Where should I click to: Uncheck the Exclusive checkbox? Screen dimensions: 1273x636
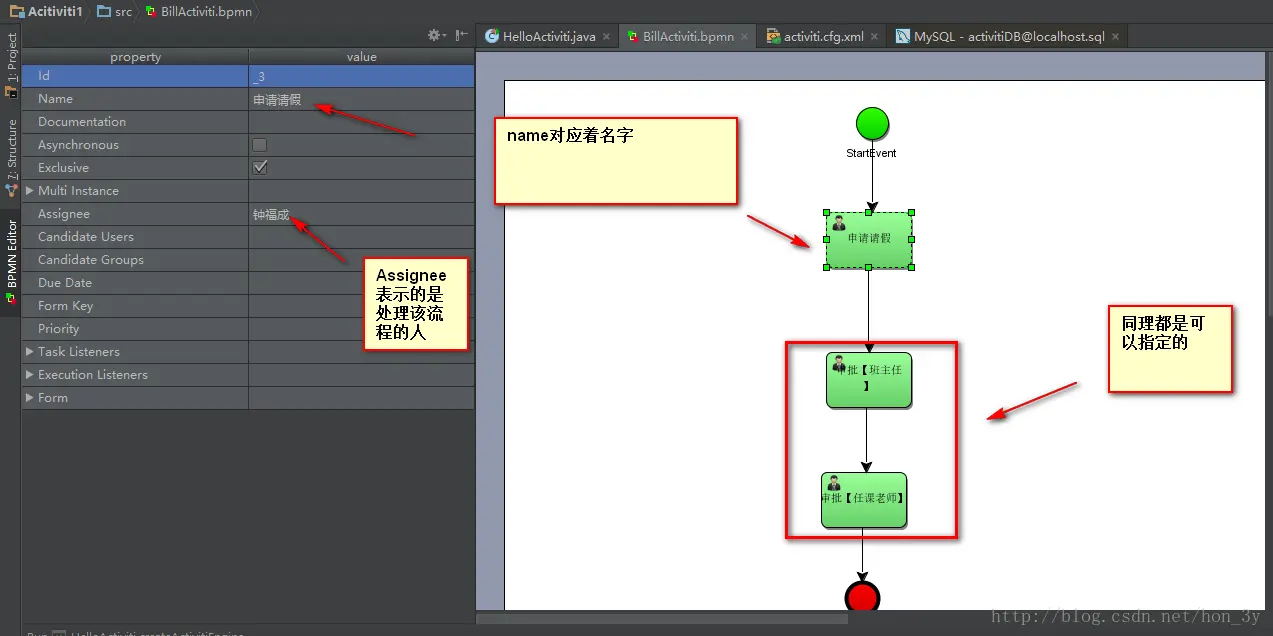[260, 168]
